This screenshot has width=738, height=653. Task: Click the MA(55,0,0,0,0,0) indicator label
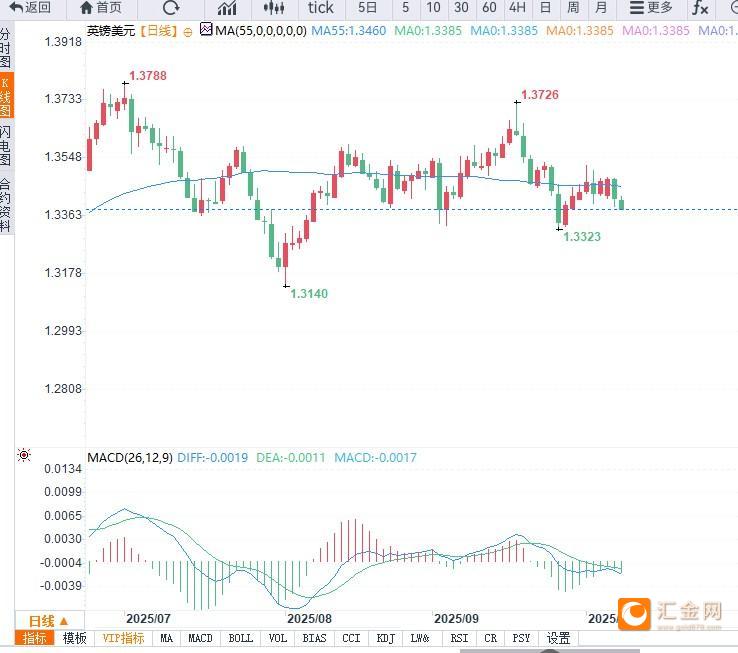pyautogui.click(x=261, y=31)
